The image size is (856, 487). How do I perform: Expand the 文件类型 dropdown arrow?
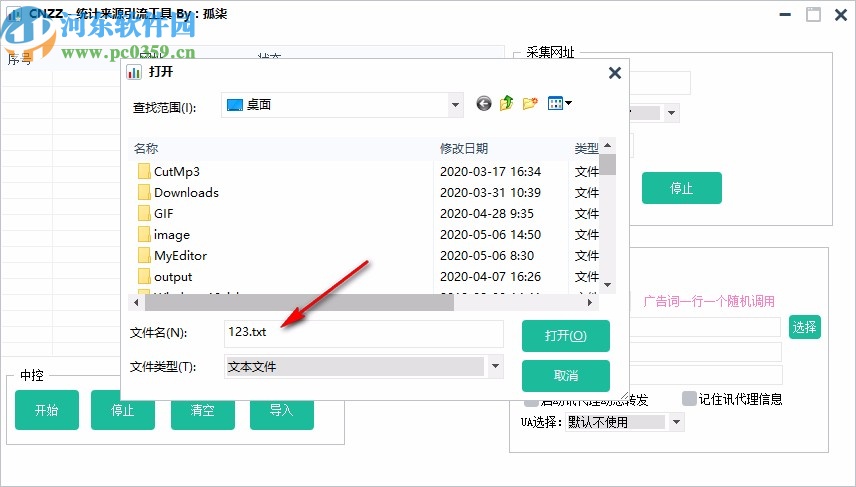(x=496, y=366)
